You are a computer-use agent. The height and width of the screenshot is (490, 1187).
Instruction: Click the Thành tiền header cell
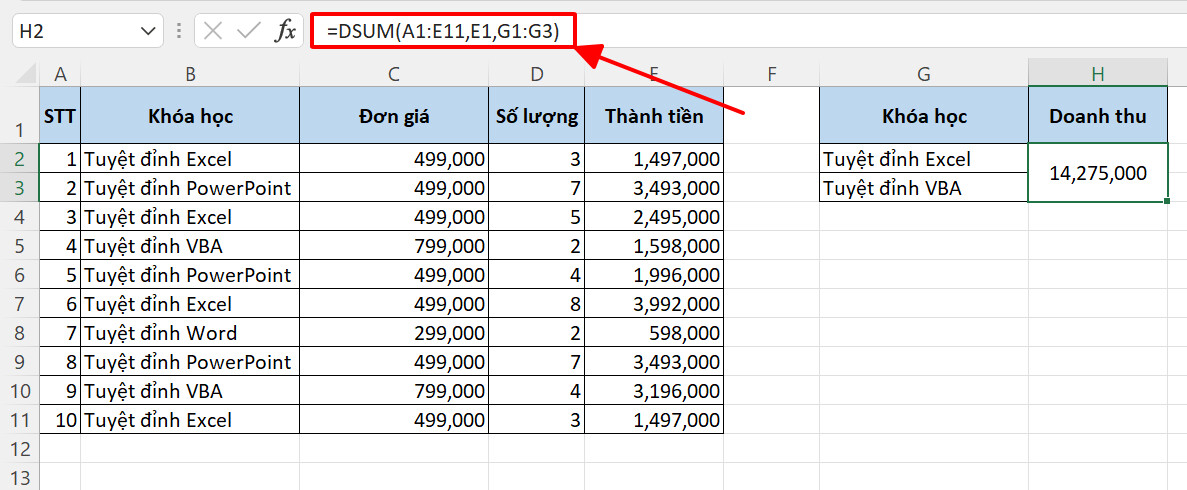tap(654, 115)
